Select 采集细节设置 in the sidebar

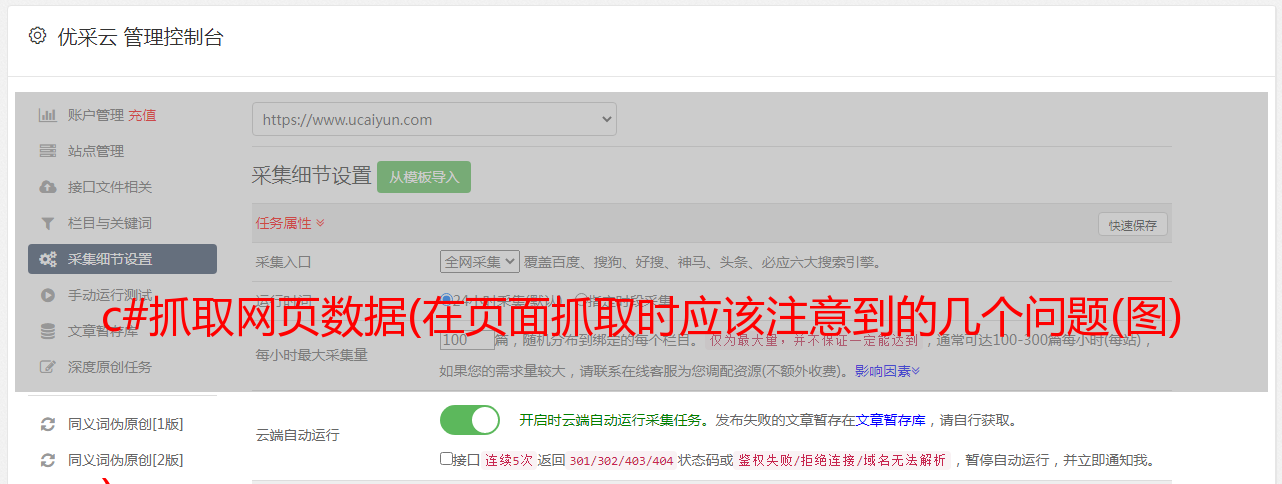coord(122,259)
